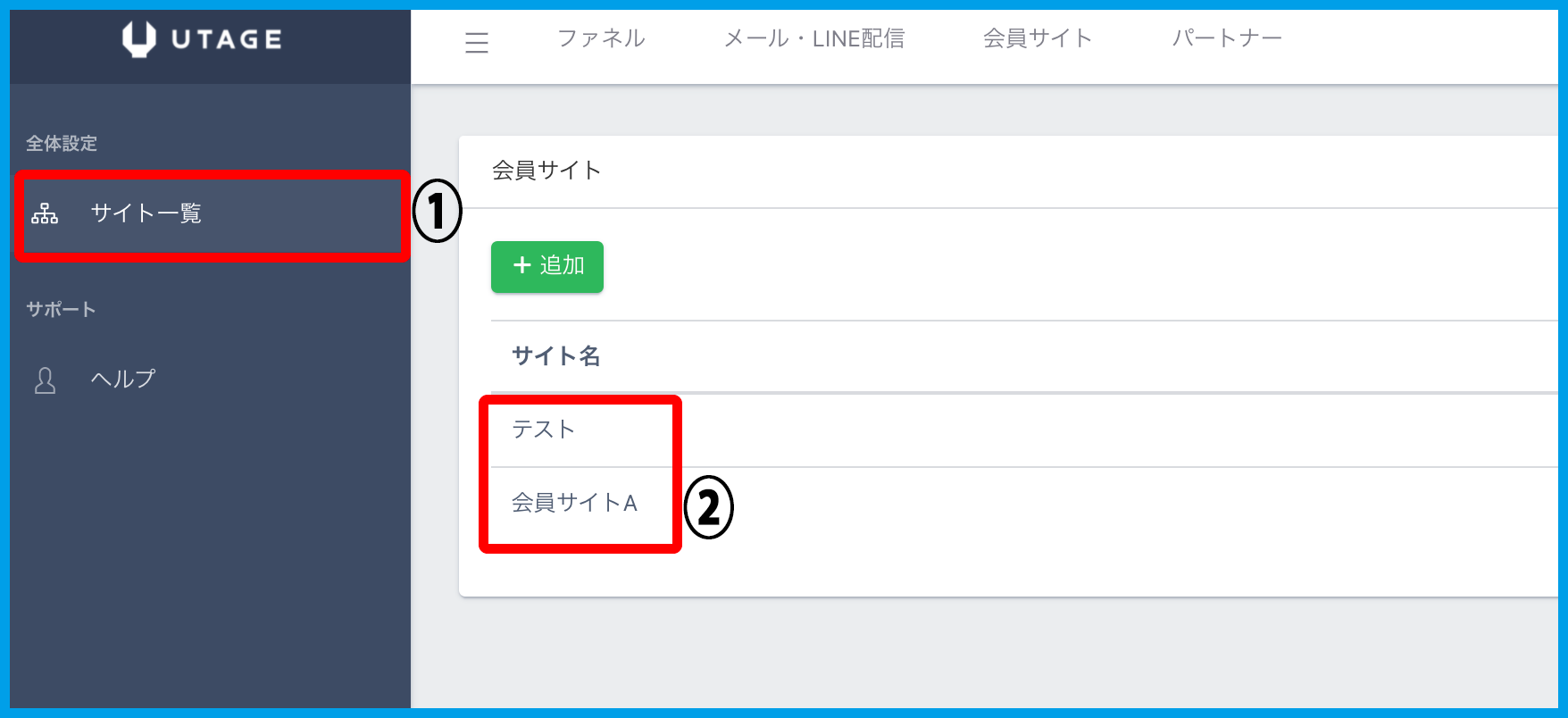Open the メール・LINE配信 top menu

pos(813,38)
